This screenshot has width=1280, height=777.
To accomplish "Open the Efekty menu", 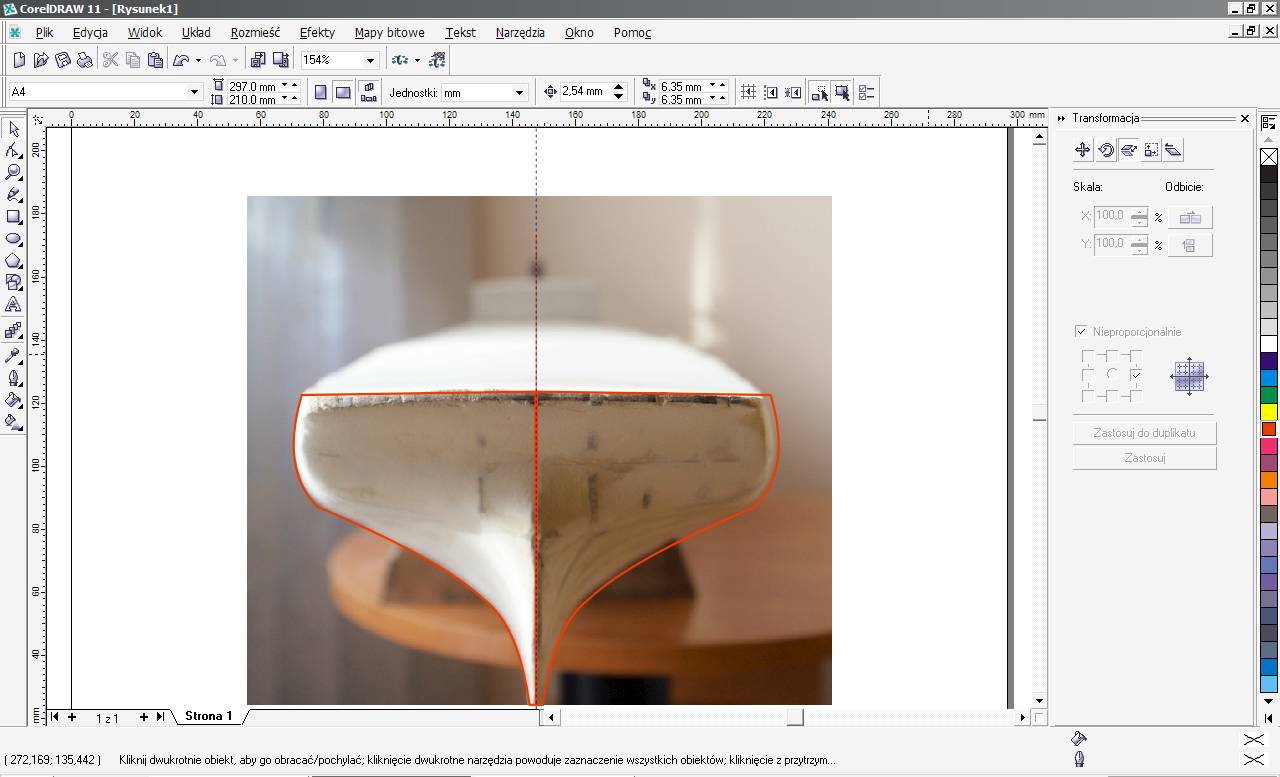I will point(317,32).
